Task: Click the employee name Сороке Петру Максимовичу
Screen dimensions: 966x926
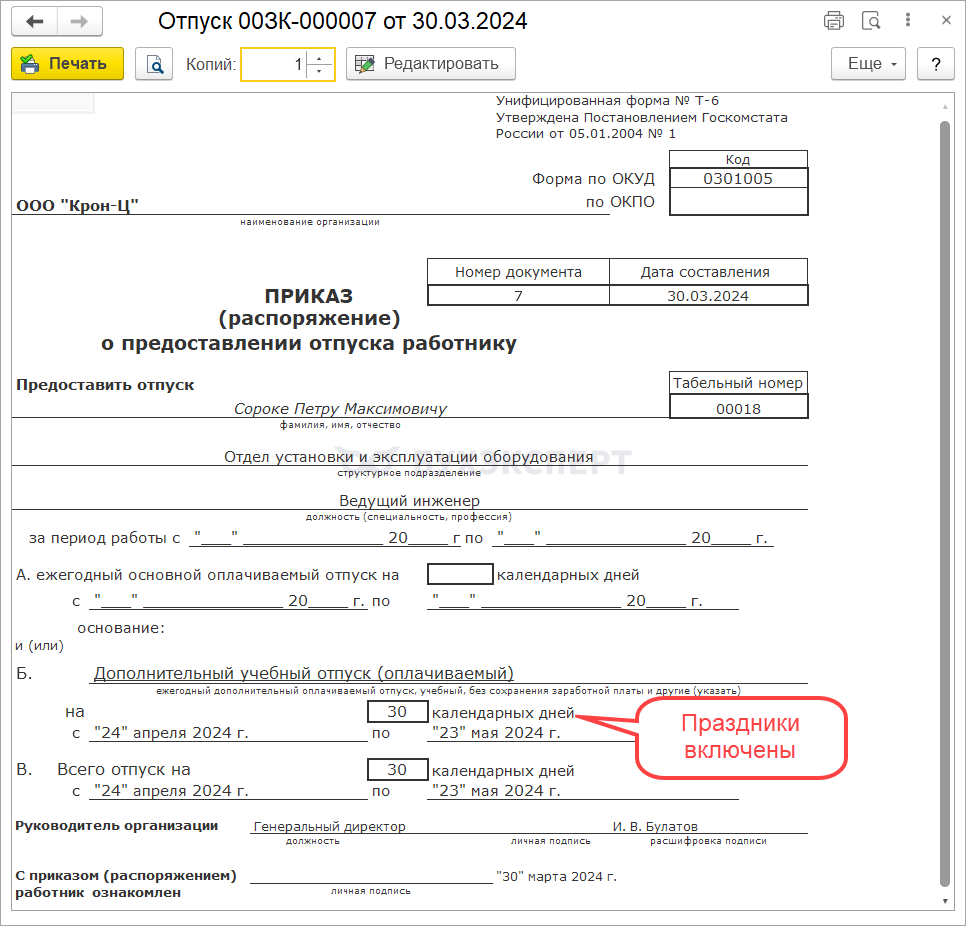Action: (x=340, y=409)
